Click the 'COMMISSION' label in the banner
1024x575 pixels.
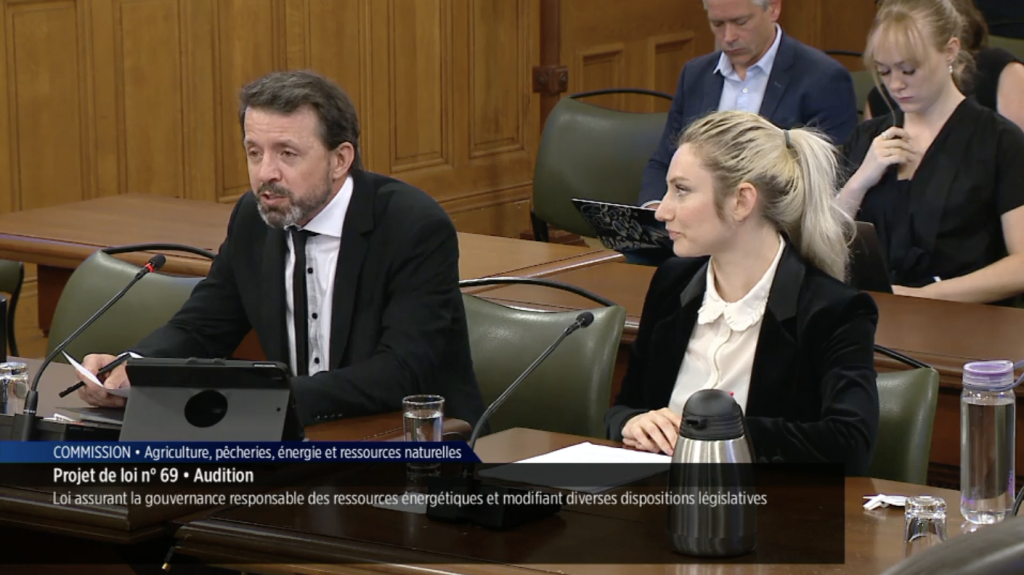pos(91,452)
